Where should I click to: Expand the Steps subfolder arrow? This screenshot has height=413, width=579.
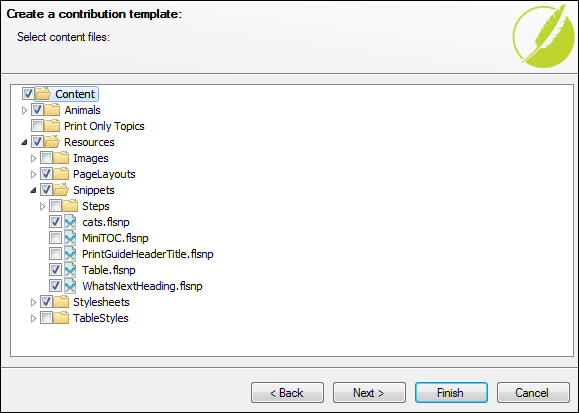coord(42,206)
